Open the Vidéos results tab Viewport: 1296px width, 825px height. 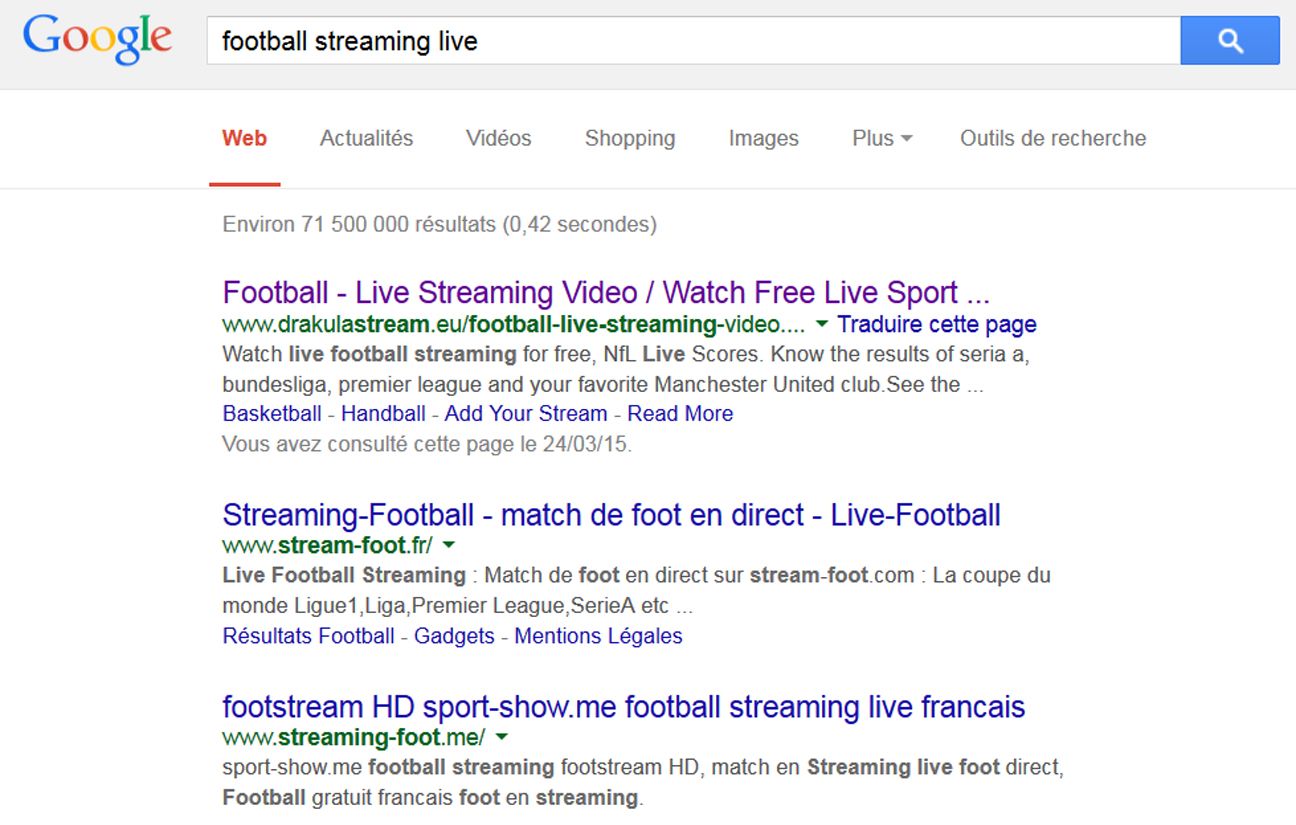click(x=498, y=138)
